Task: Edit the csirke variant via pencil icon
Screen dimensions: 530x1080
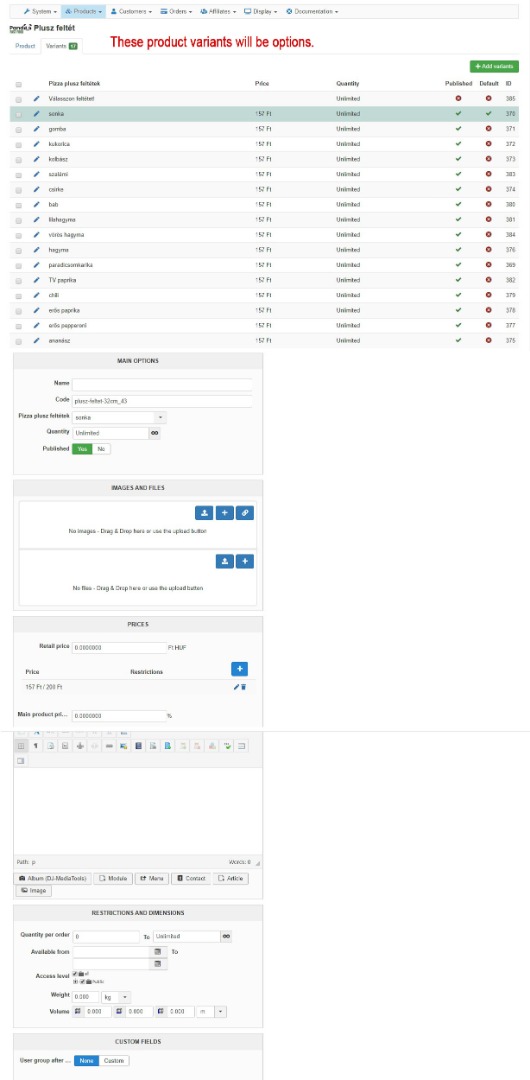Action: click(37, 189)
